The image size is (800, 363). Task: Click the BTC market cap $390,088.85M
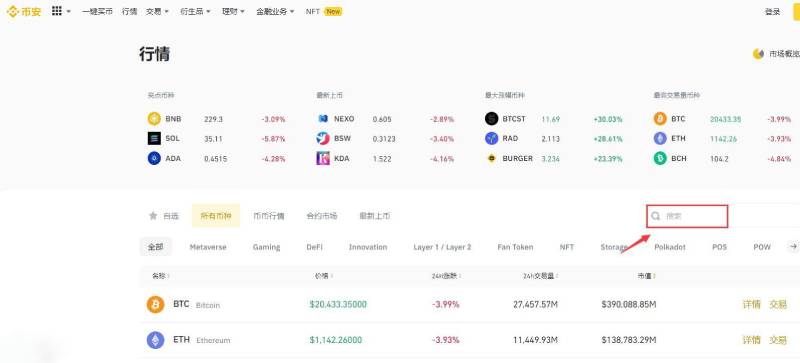(629, 305)
